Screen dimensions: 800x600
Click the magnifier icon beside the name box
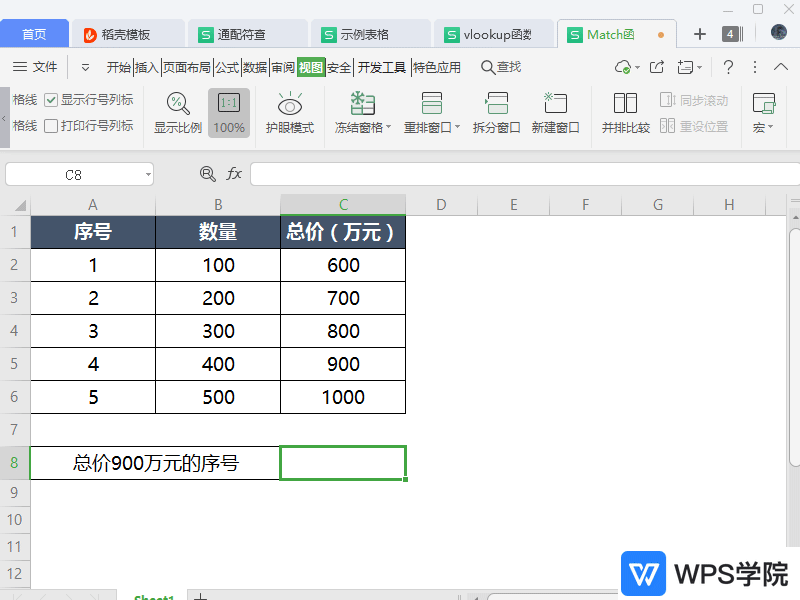207,173
